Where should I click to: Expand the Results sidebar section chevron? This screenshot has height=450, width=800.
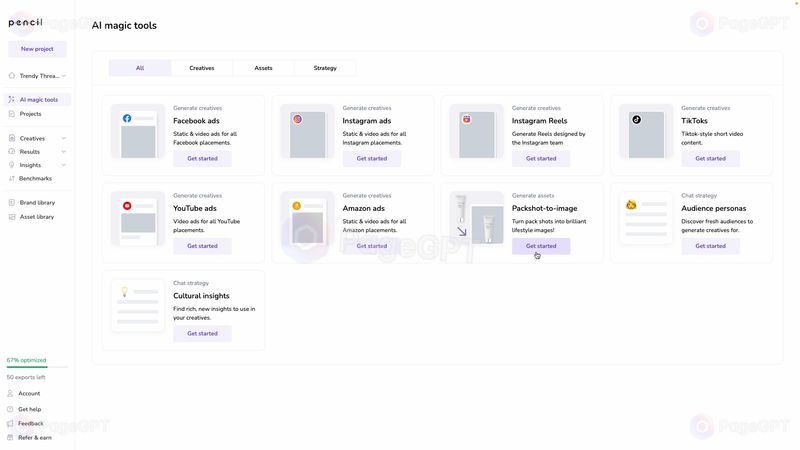click(64, 152)
